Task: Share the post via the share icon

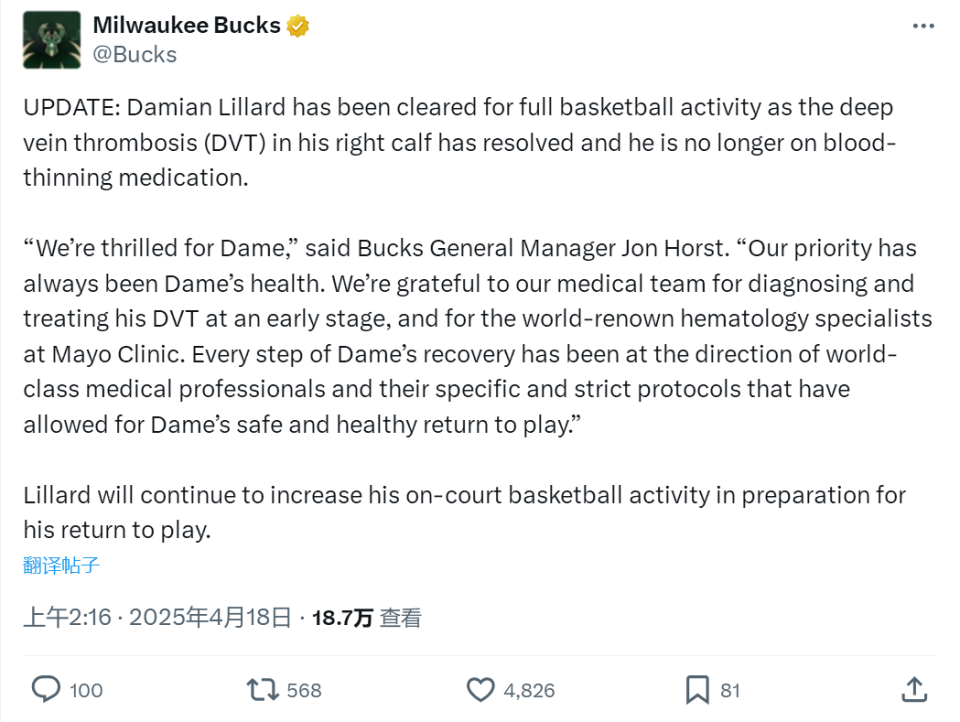Action: coord(913,688)
